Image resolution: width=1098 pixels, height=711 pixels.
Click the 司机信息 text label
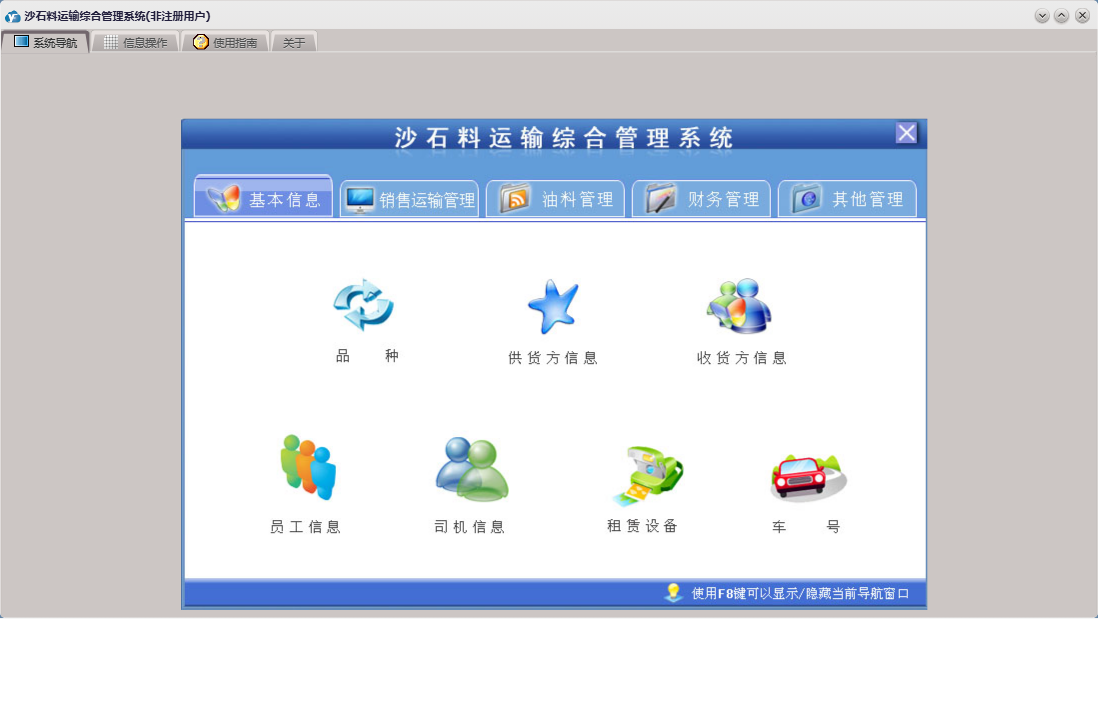click(x=470, y=527)
